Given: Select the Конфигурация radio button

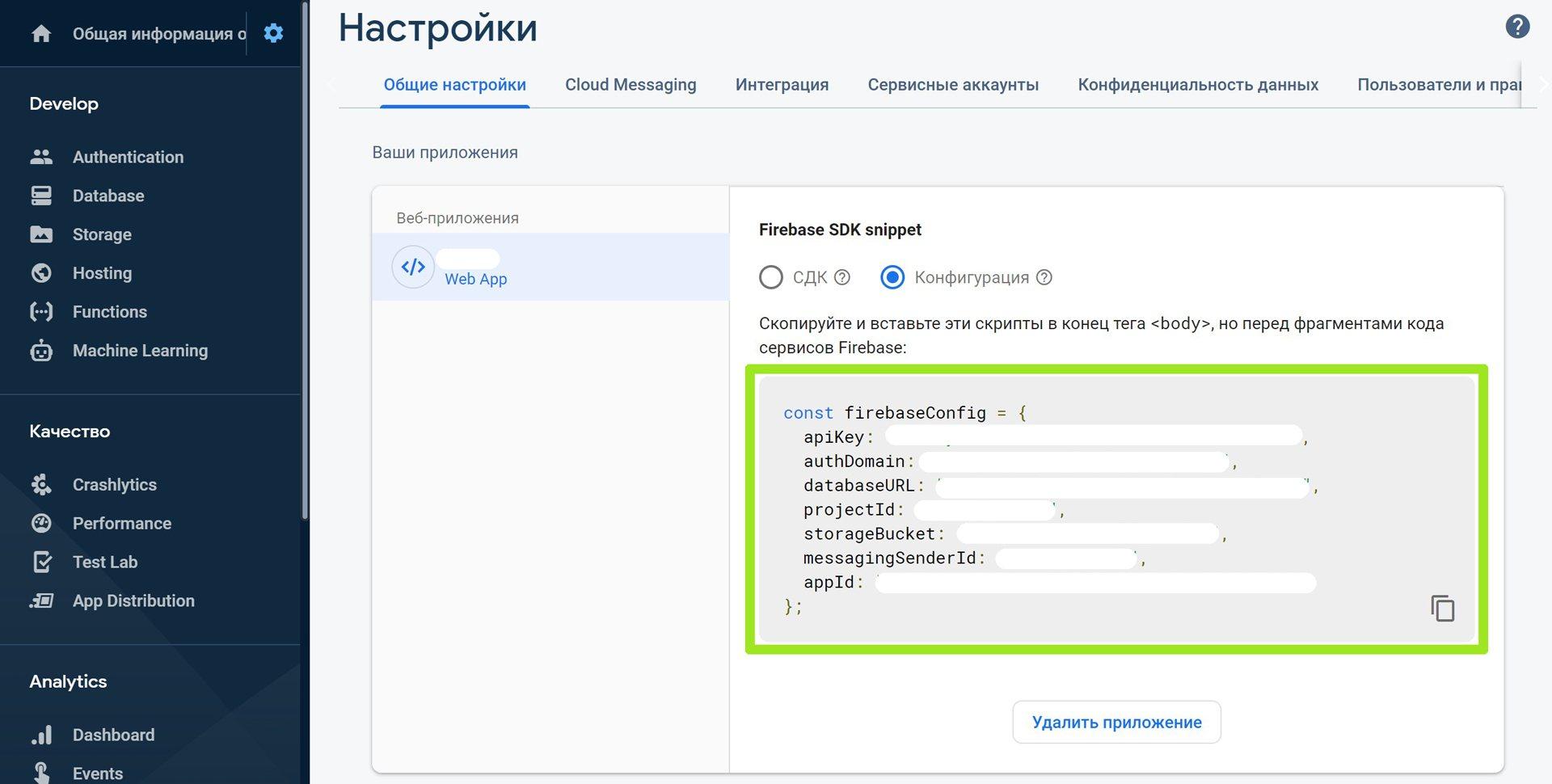Looking at the screenshot, I should 892,278.
